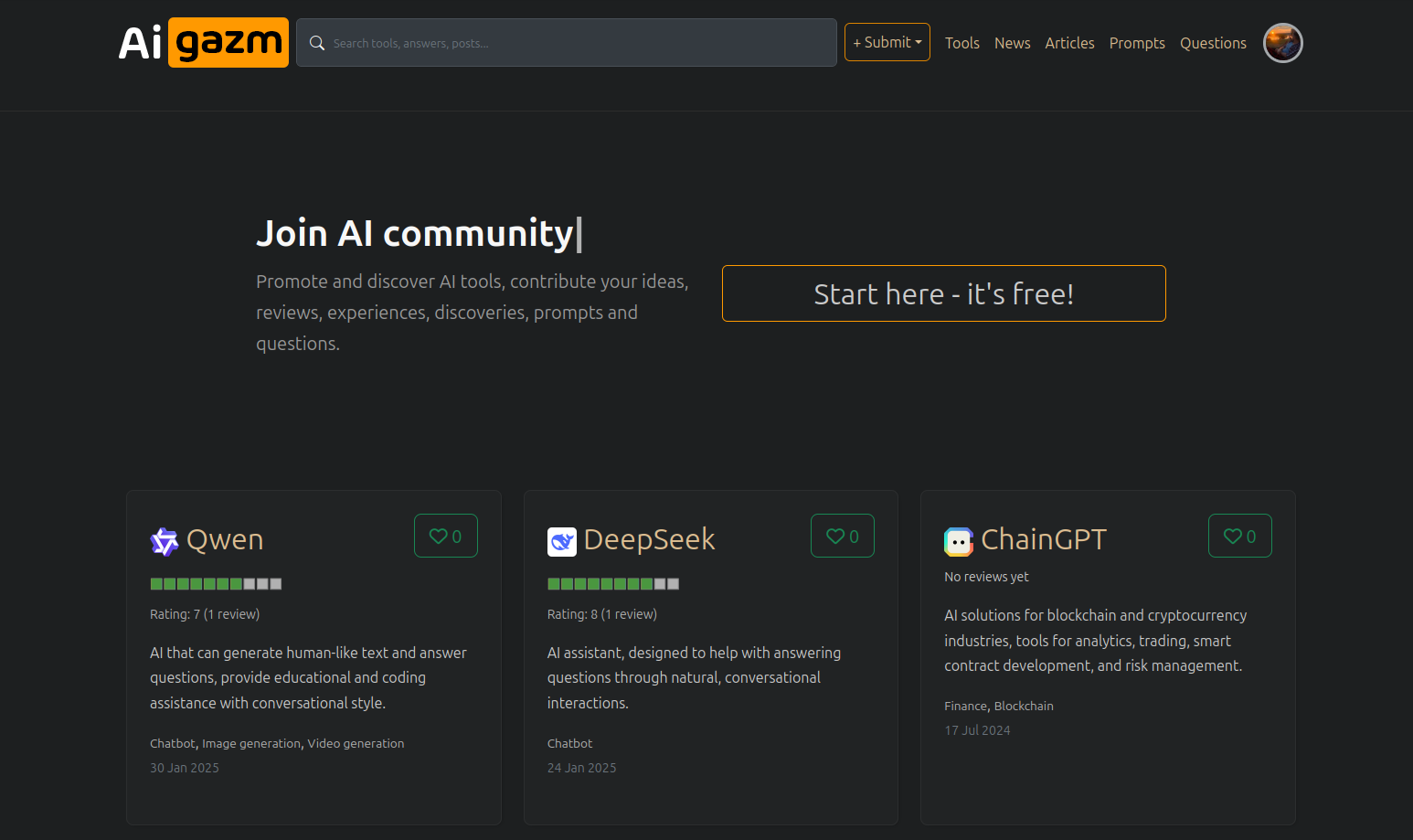1413x840 pixels.
Task: Click the 'Promote and discover AI tools' paragraph
Action: [x=473, y=313]
